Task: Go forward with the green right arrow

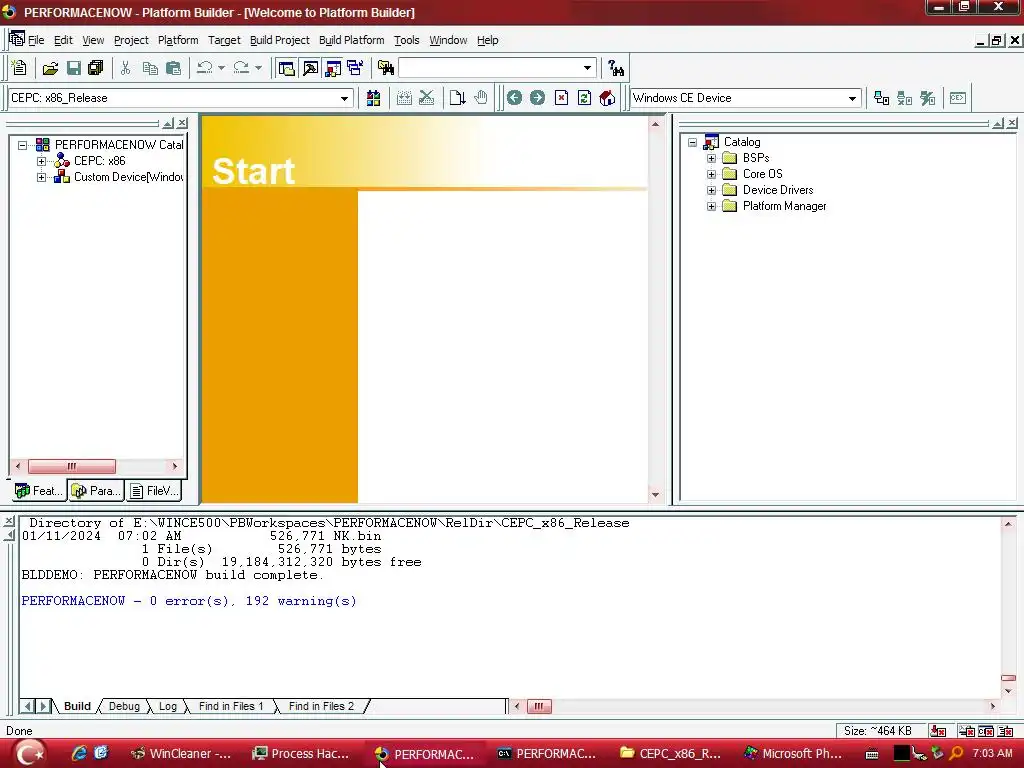Action: pyautogui.click(x=537, y=98)
